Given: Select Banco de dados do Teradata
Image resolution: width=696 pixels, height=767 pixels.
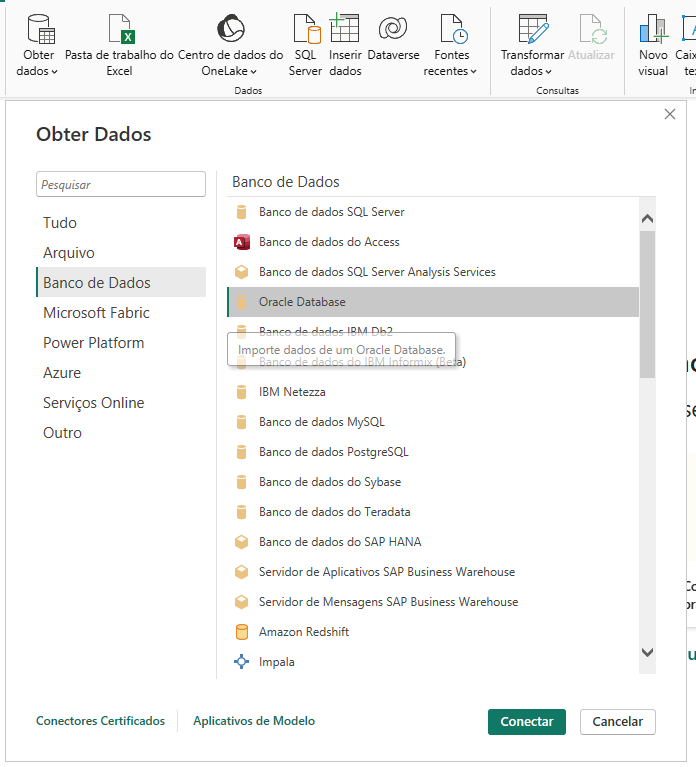Looking at the screenshot, I should click(433, 512).
